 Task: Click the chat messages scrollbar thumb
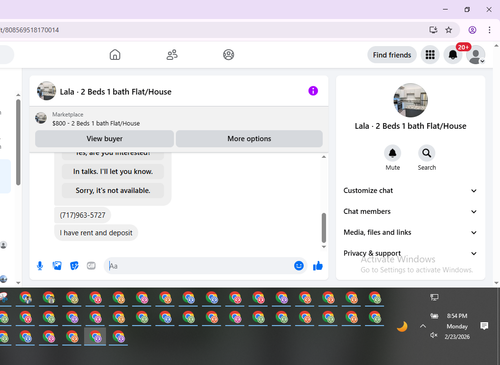click(x=324, y=228)
